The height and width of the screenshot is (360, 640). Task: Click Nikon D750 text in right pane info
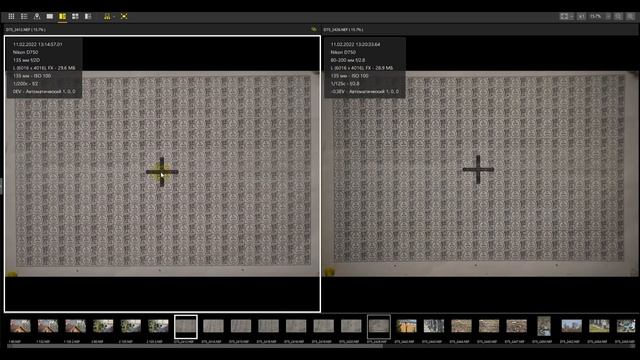pos(343,52)
